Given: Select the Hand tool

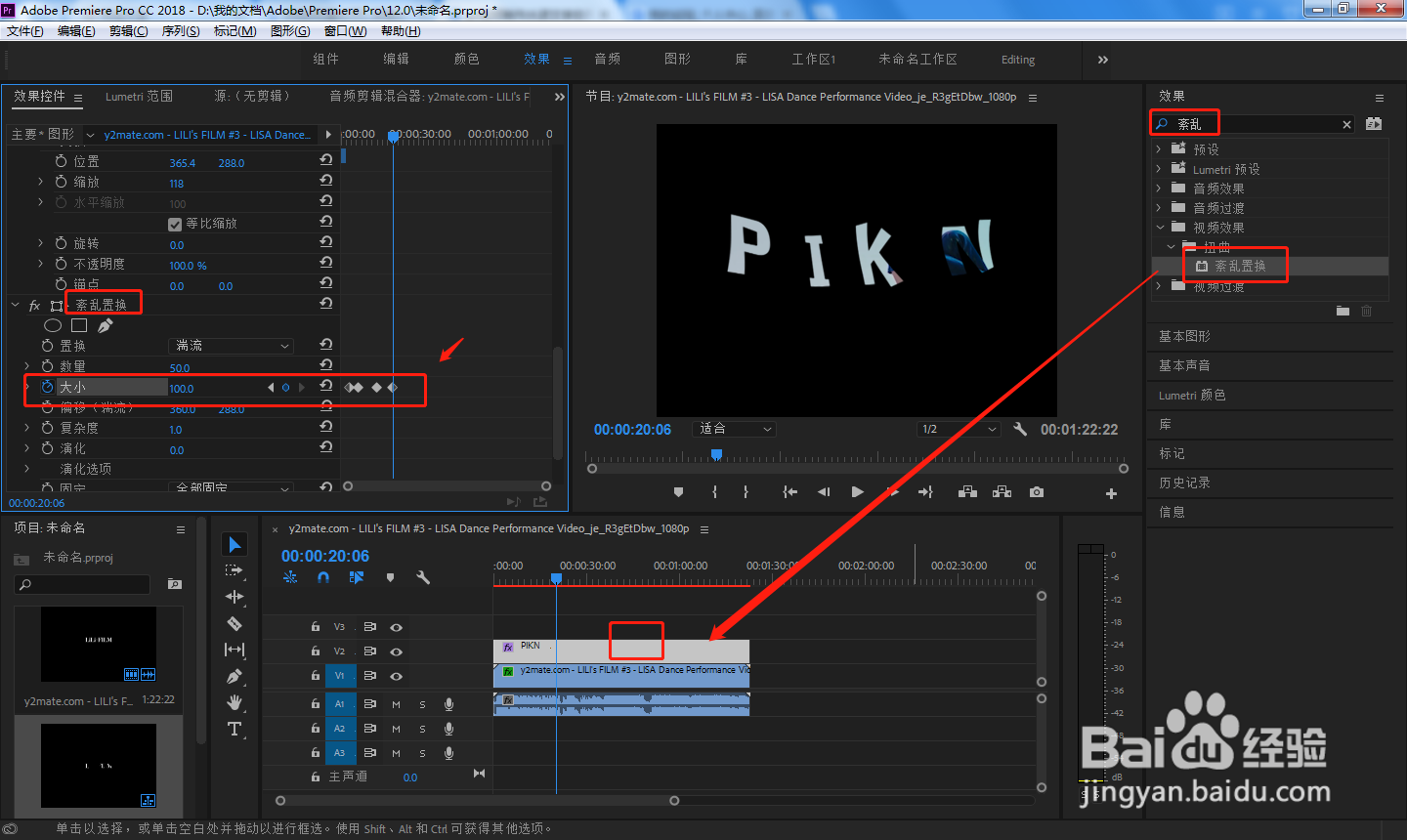Looking at the screenshot, I should point(234,702).
